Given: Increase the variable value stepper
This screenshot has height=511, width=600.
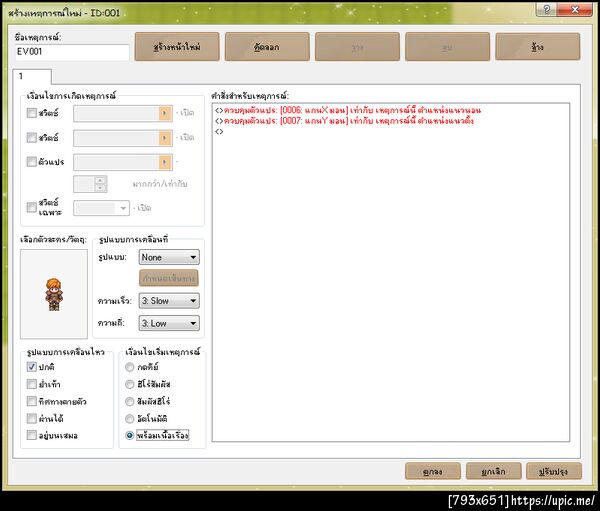Looking at the screenshot, I should click(100, 180).
